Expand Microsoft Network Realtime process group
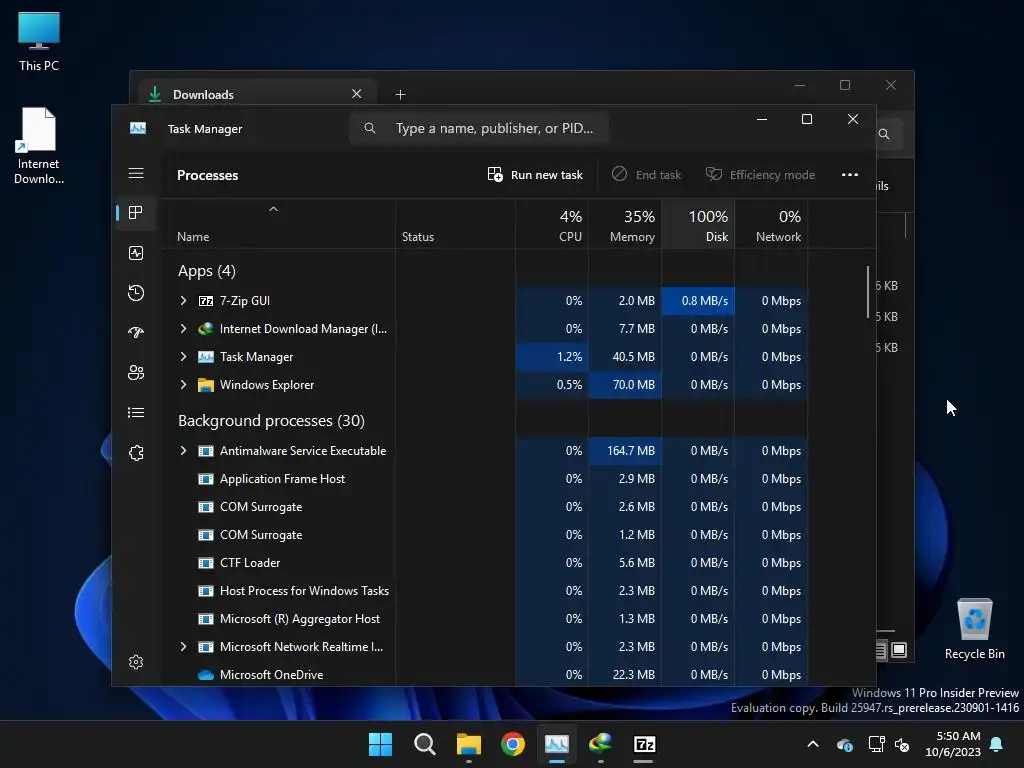Image resolution: width=1024 pixels, height=768 pixels. pos(184,647)
